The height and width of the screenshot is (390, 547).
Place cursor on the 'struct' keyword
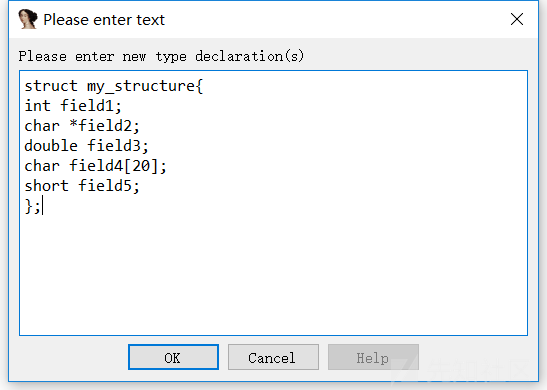51,86
